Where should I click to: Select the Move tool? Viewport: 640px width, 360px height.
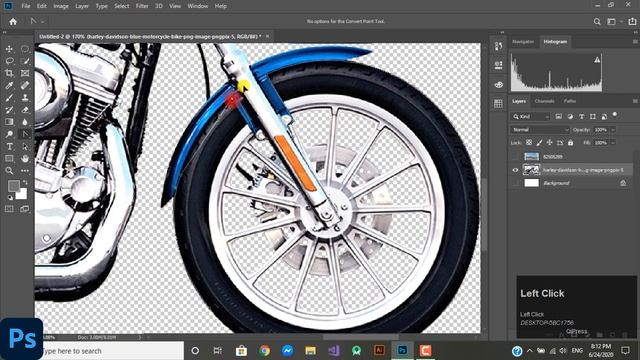[x=9, y=49]
